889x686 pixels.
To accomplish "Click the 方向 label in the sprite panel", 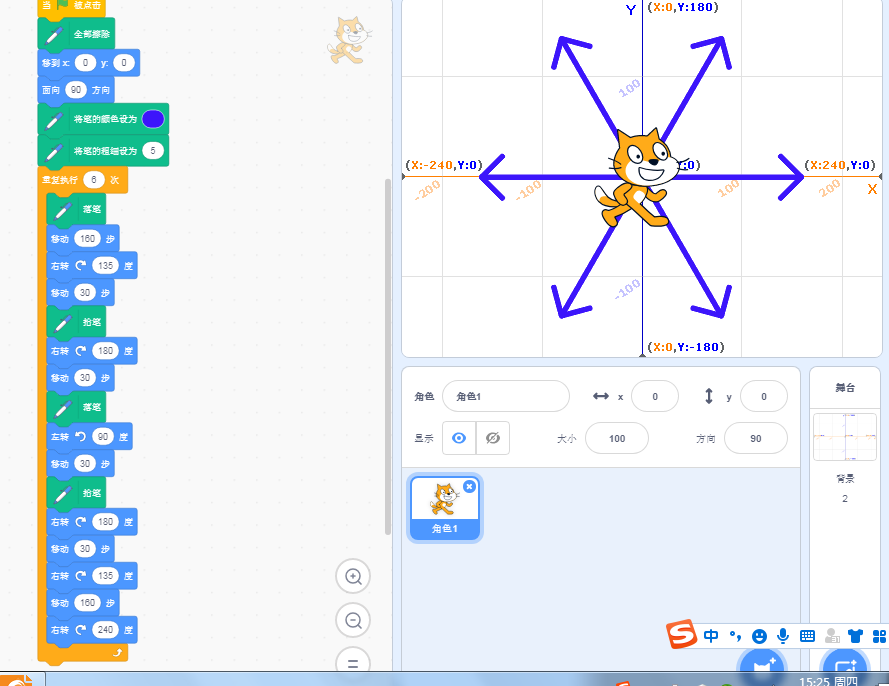I will tap(705, 438).
